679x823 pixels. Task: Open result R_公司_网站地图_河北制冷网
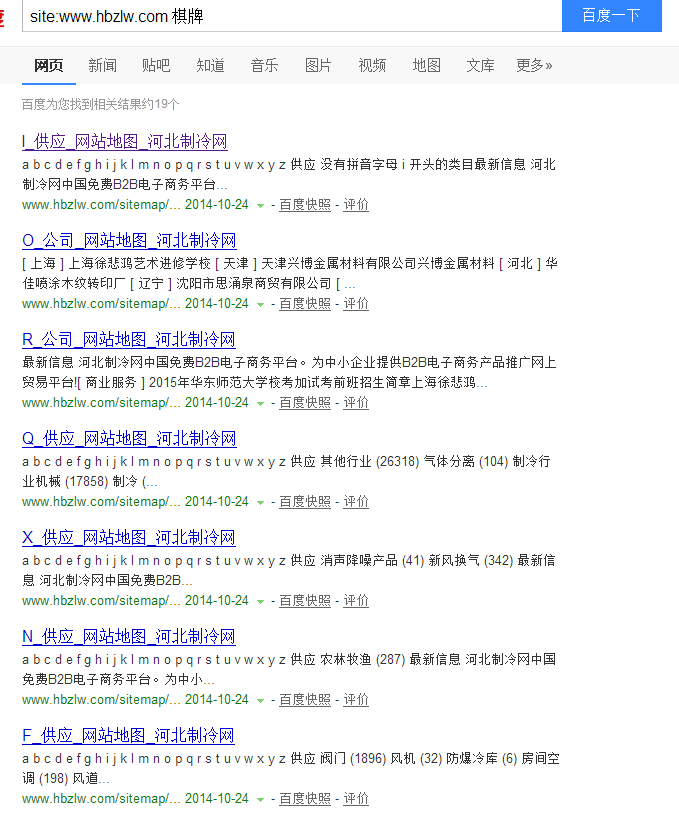[129, 340]
